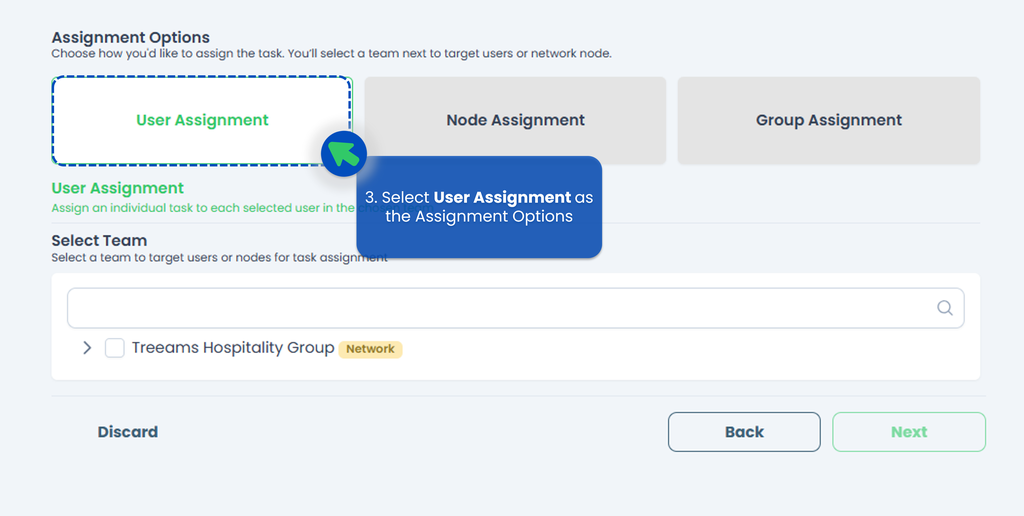Tick the Treeams Hospitality Group checkbox
Viewport: 1024px width, 516px height.
tap(115, 348)
